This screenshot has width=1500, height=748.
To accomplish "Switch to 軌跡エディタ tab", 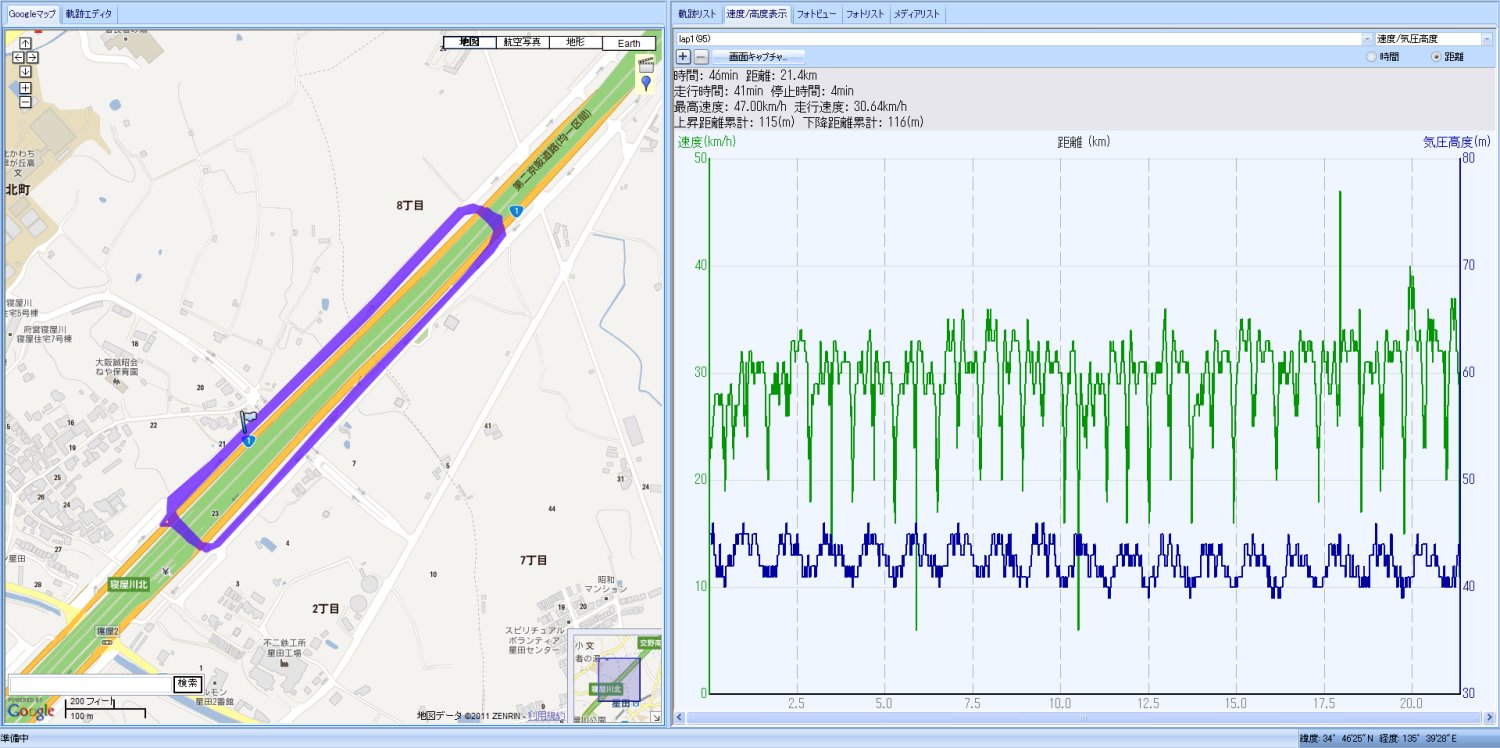I will (89, 14).
